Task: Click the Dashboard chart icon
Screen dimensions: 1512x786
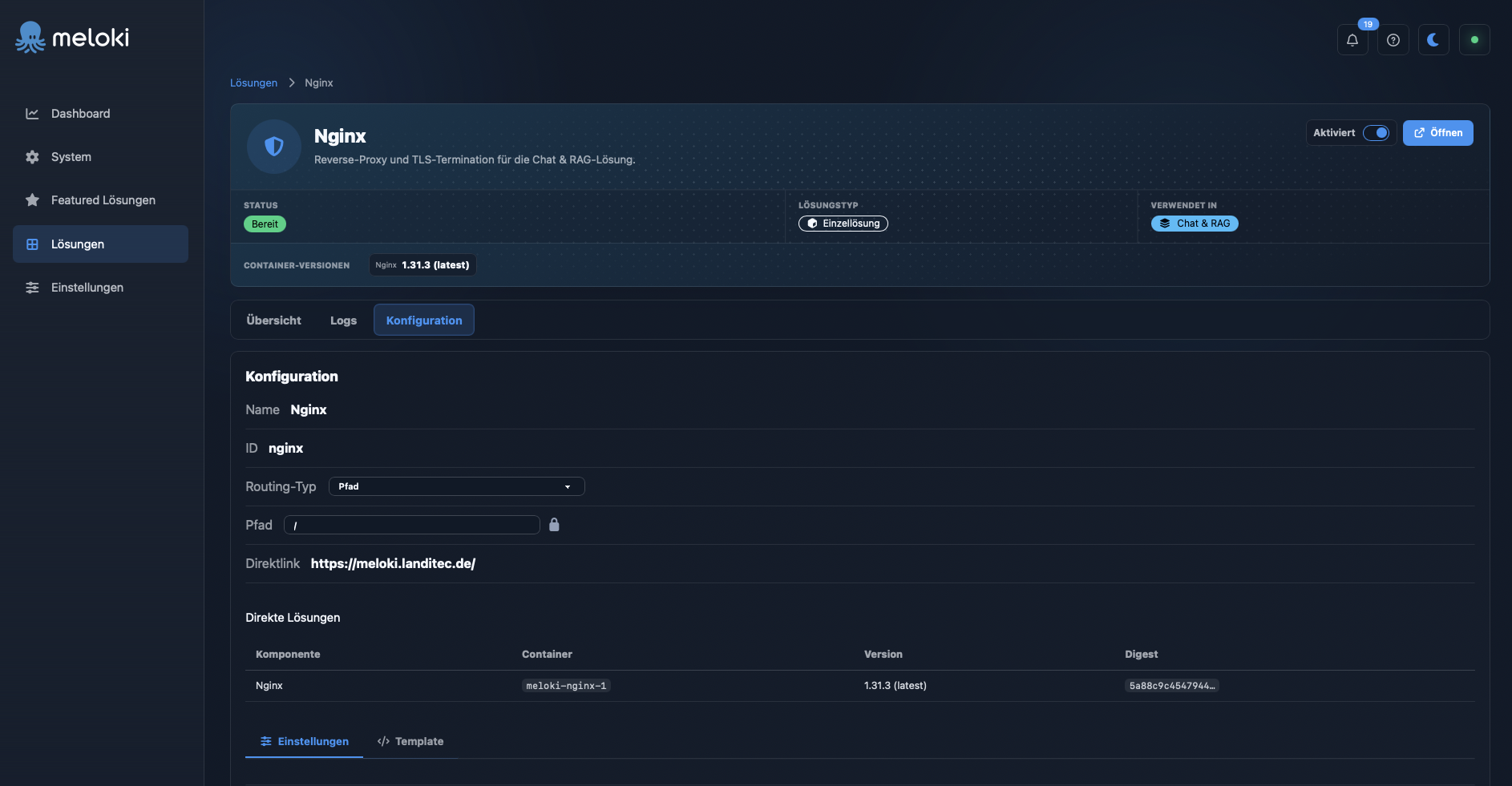Action: click(32, 114)
